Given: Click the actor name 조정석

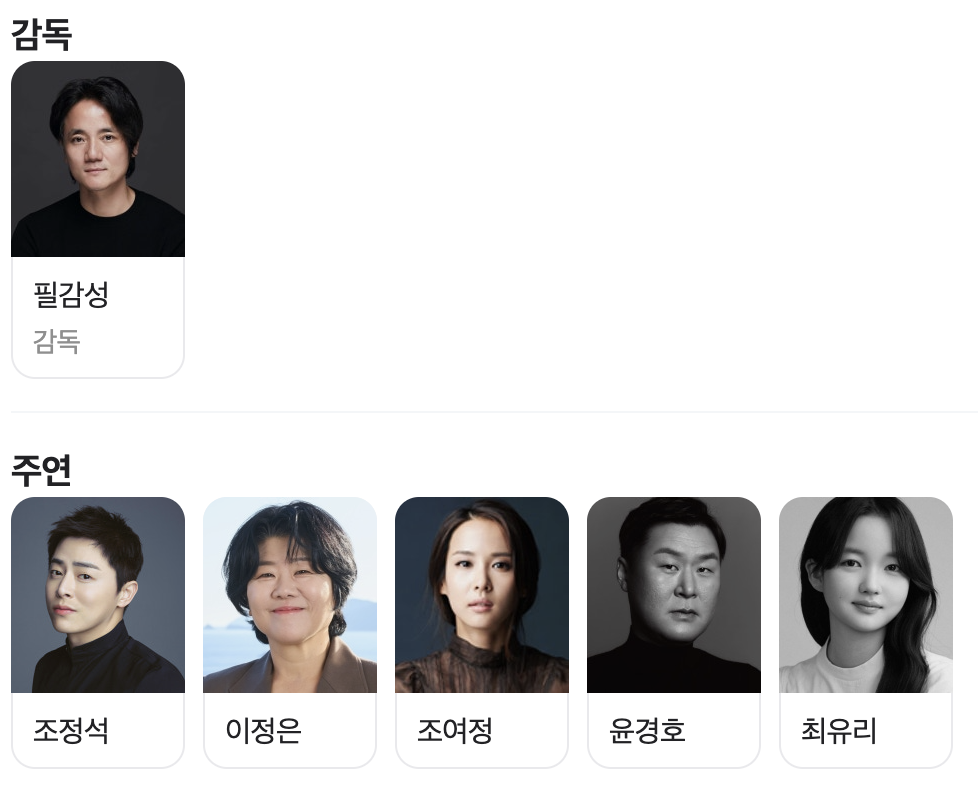Looking at the screenshot, I should (x=71, y=730).
